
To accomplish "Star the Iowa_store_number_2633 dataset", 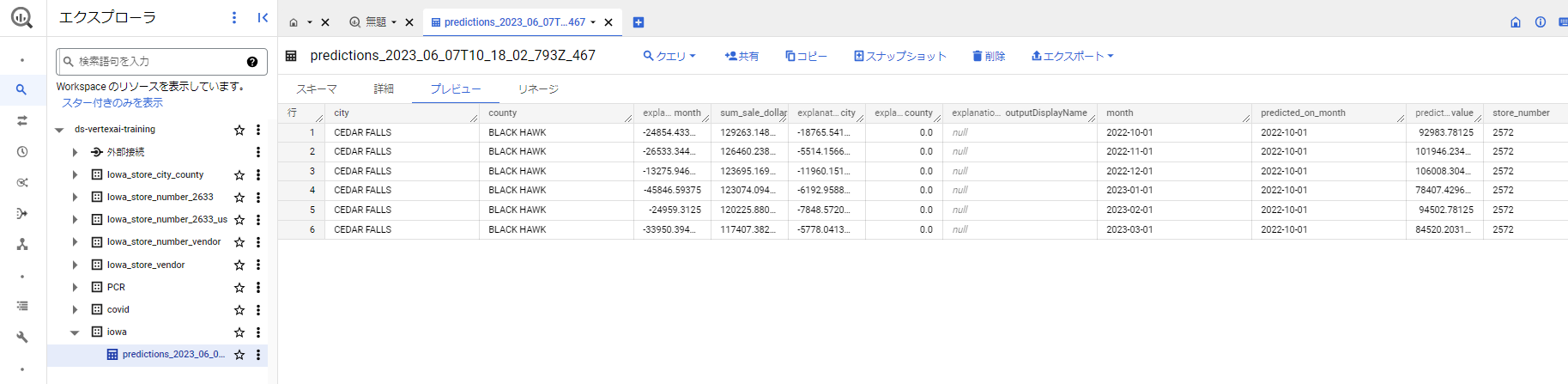I will [x=239, y=198].
